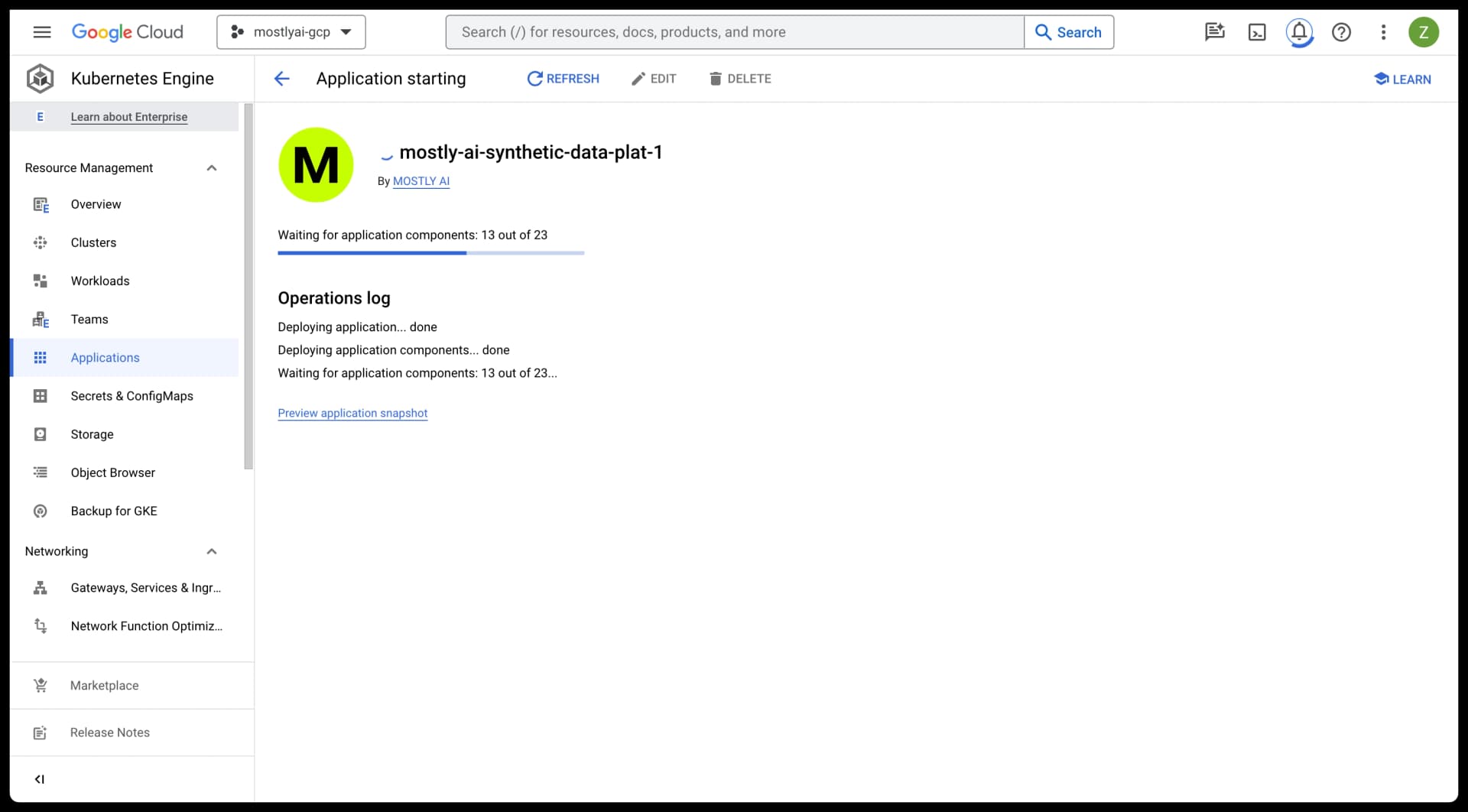Refresh the application status
This screenshot has width=1468, height=812.
pyautogui.click(x=563, y=78)
